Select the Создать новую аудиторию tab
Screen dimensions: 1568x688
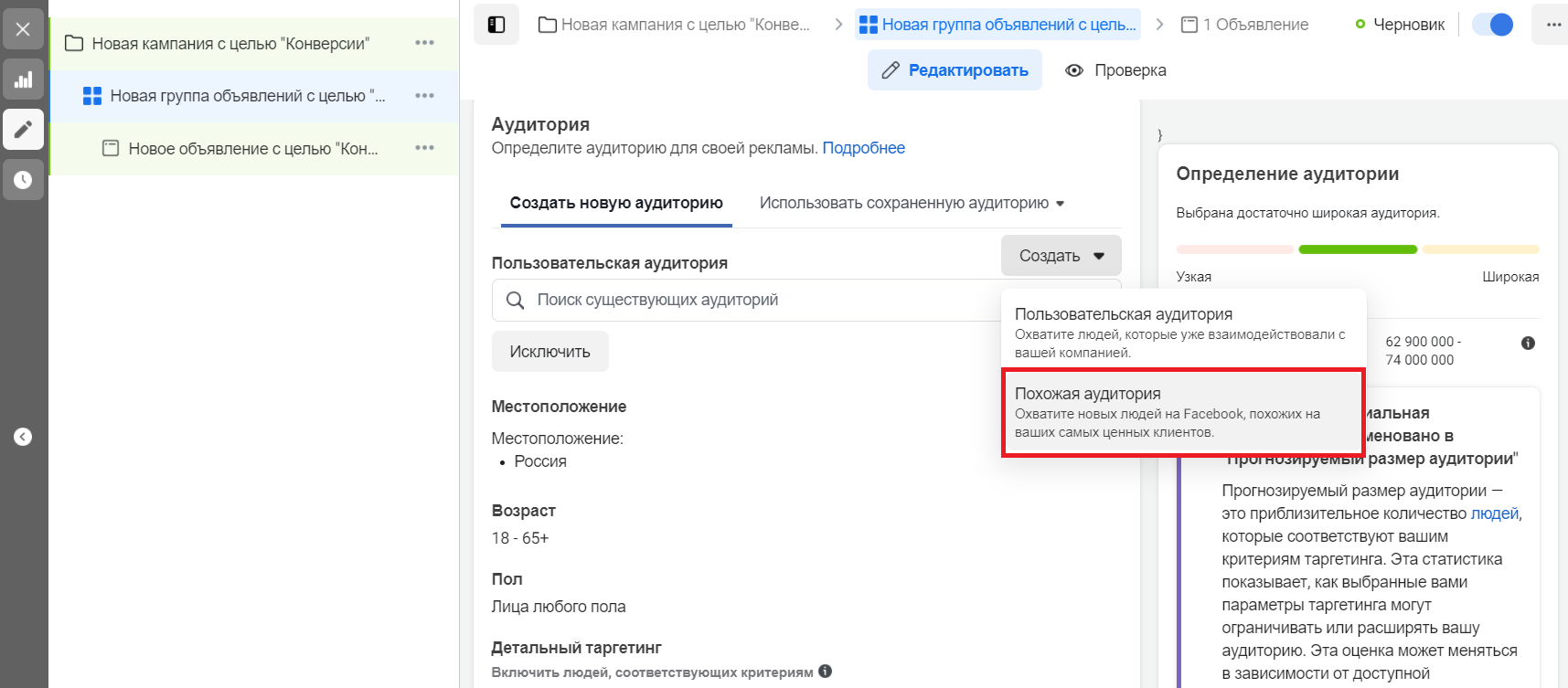click(616, 203)
